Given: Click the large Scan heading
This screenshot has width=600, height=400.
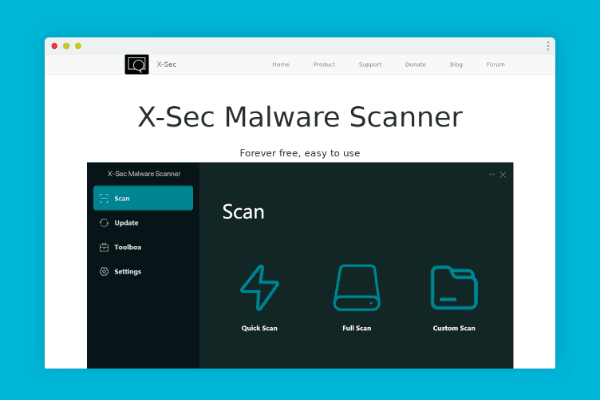Looking at the screenshot, I should pos(243,212).
